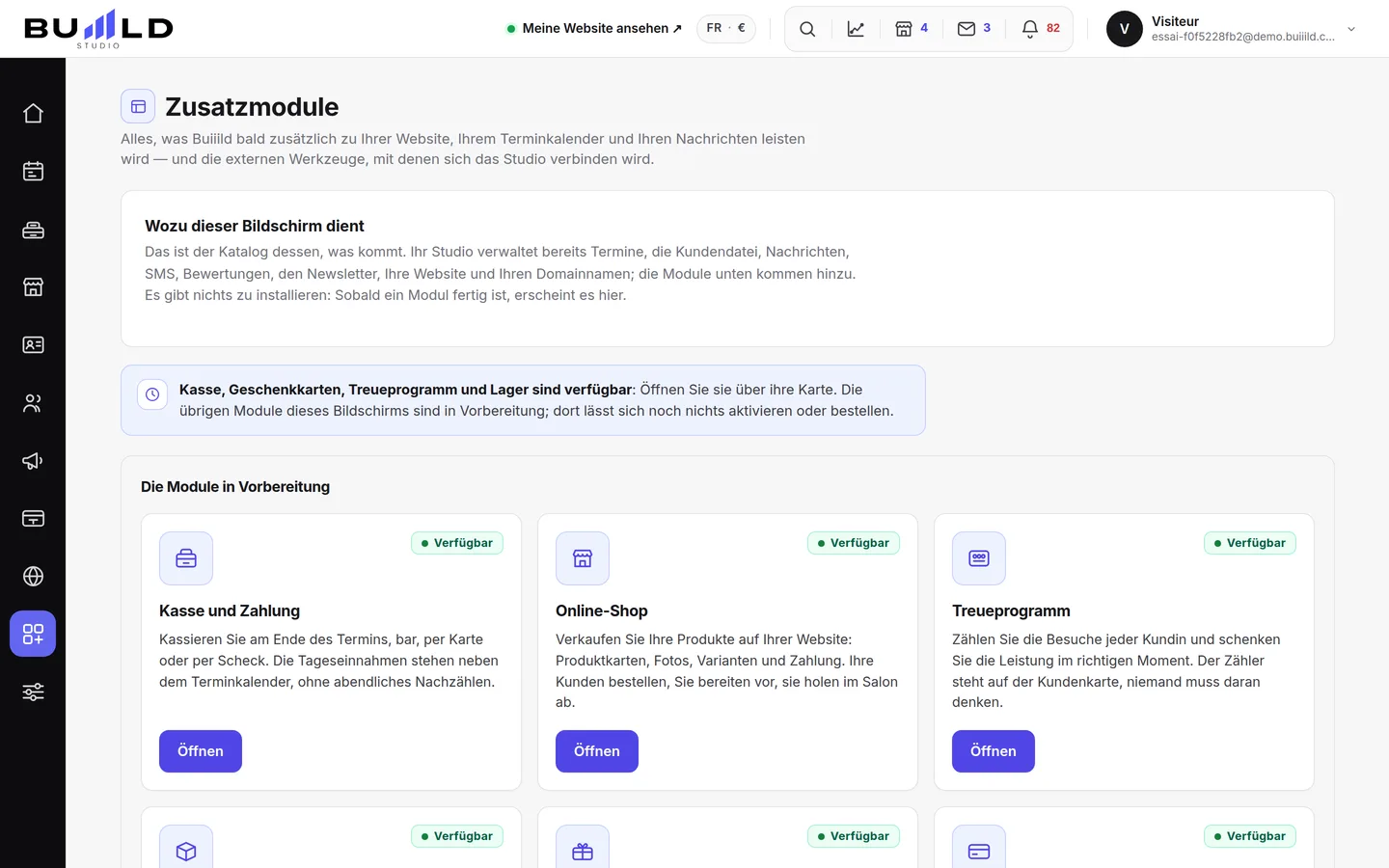The height and width of the screenshot is (868, 1389).
Task: Click the Treueprogramm card title
Action: (x=1011, y=610)
